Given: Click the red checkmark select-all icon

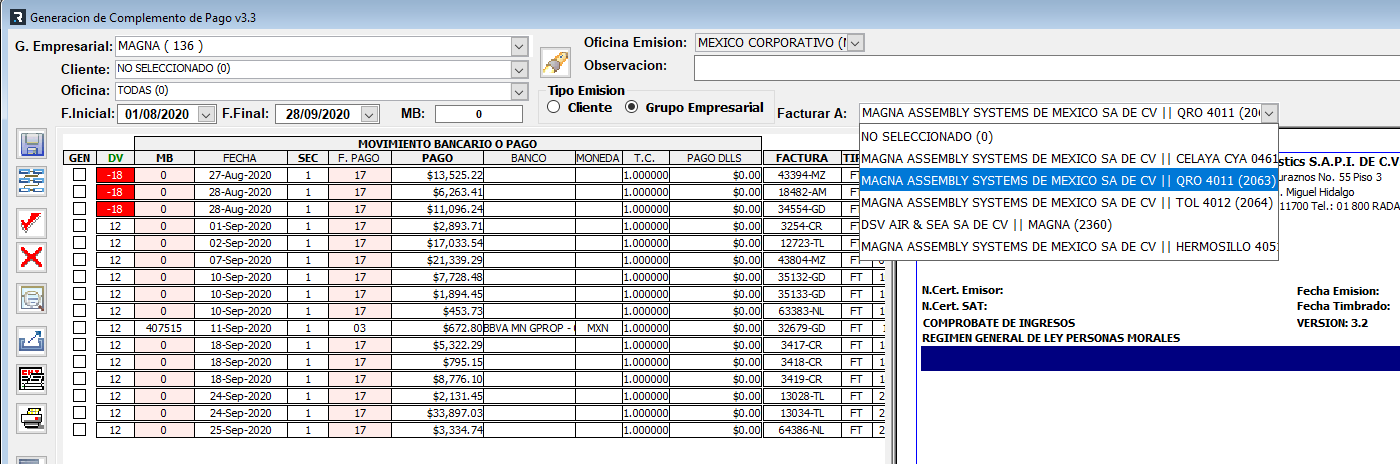Looking at the screenshot, I should (32, 222).
